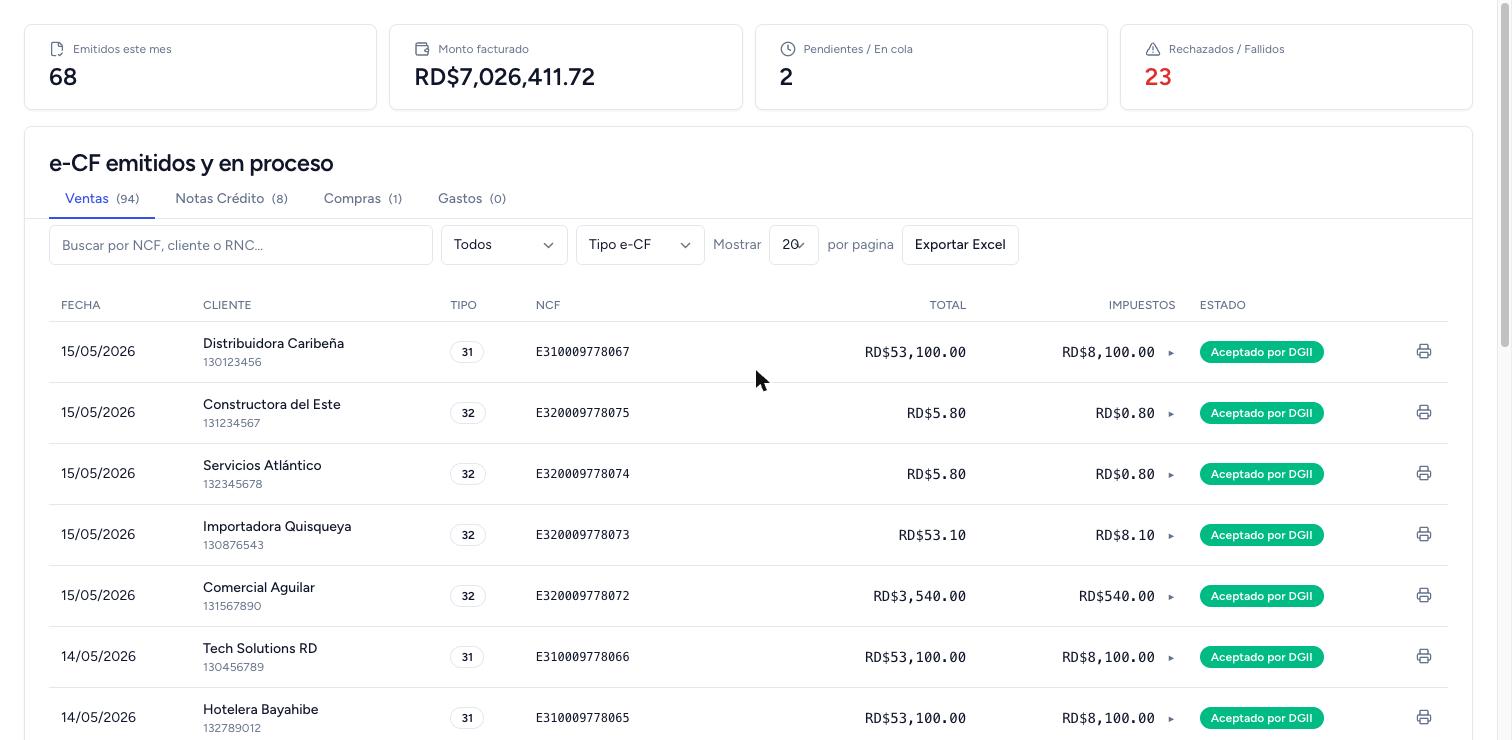Screen dimensions: 1512x740
Task: Click the Monto facturado wallet icon
Action: pos(422,49)
